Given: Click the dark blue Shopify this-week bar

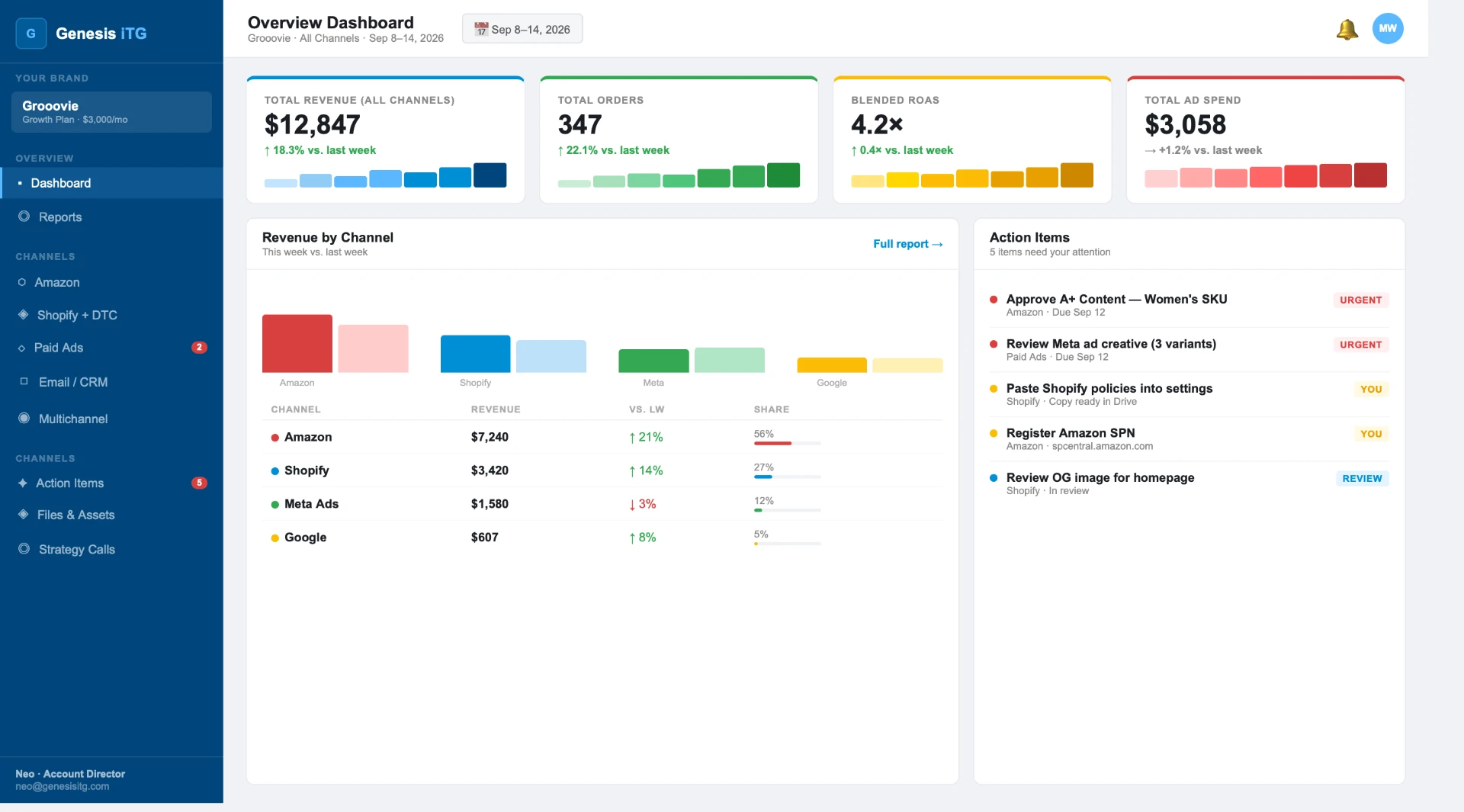Looking at the screenshot, I should click(x=475, y=354).
